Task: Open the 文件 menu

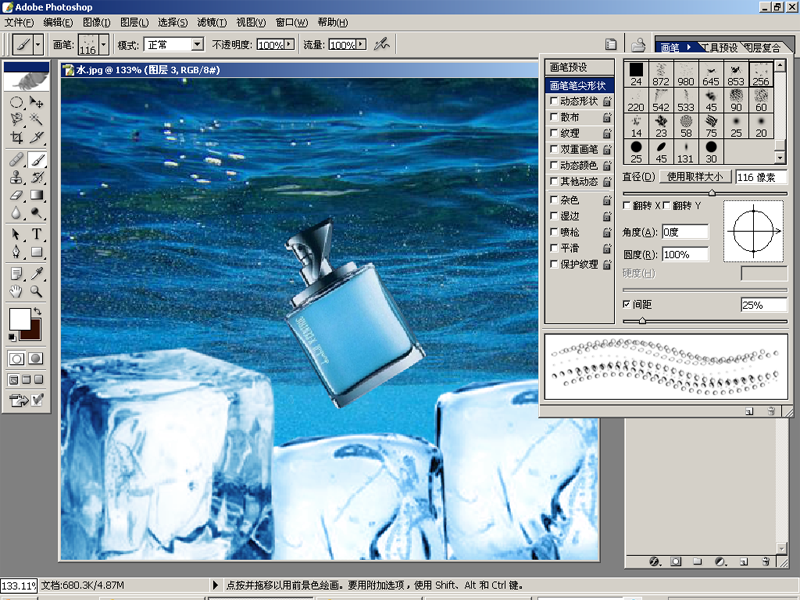Action: [19, 22]
